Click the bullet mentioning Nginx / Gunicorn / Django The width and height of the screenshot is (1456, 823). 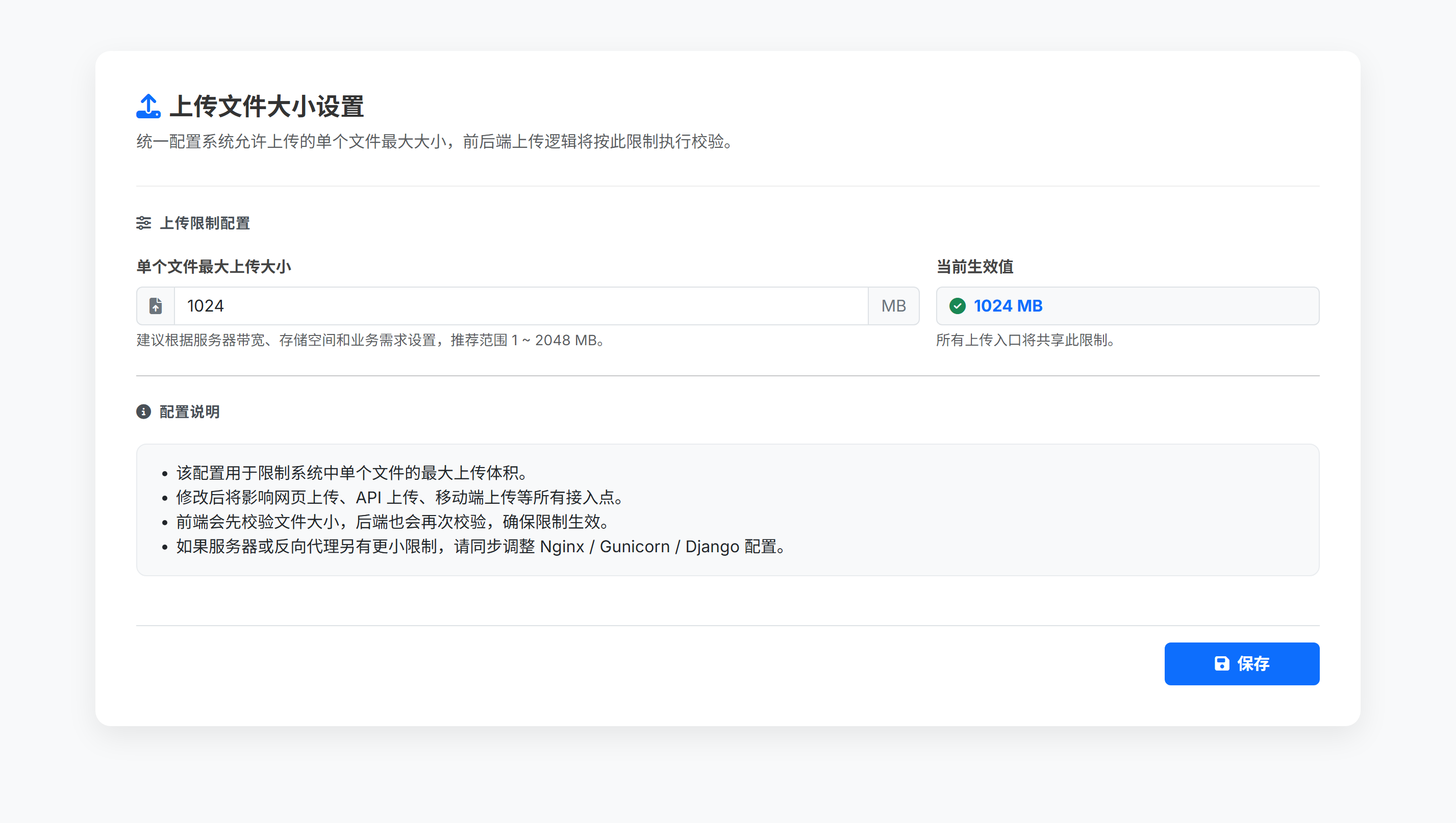tap(480, 546)
